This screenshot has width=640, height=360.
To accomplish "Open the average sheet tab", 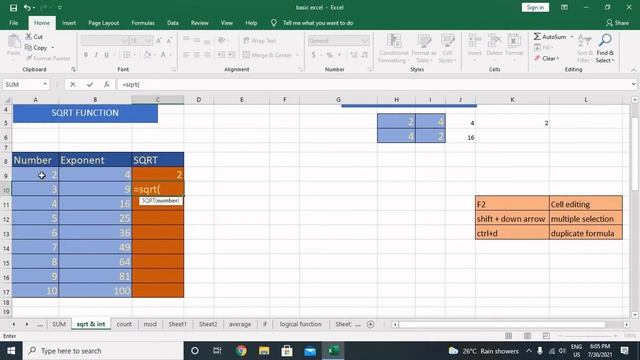I will (240, 324).
